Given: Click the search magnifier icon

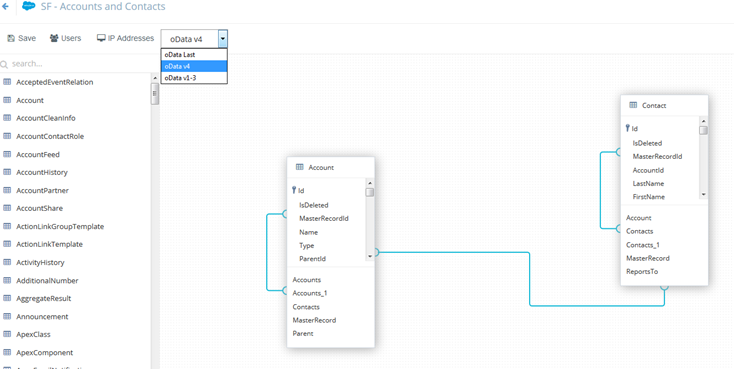Looking at the screenshot, I should point(4,64).
